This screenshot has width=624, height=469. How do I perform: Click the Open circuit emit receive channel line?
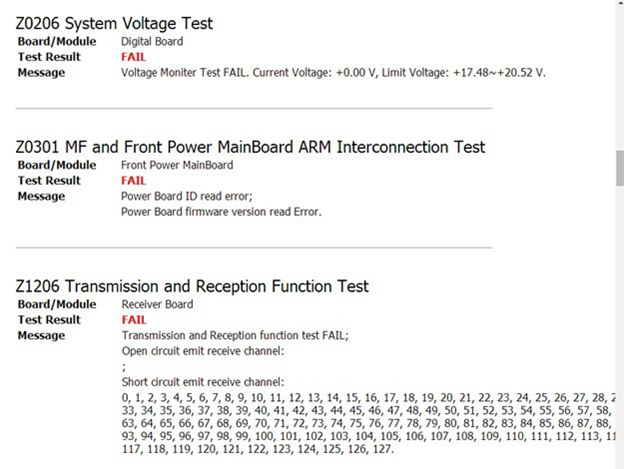[202, 351]
